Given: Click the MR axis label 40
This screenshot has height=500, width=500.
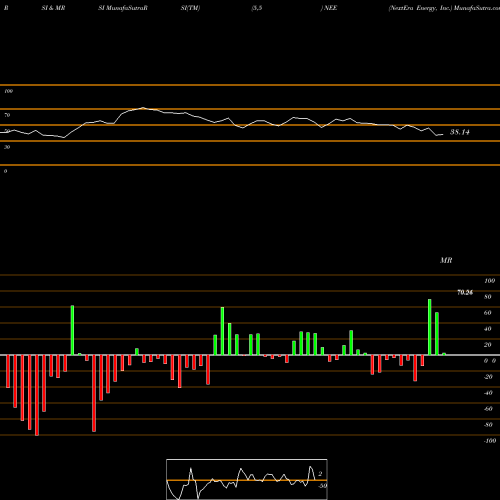Looking at the screenshot, I should coord(488,329).
